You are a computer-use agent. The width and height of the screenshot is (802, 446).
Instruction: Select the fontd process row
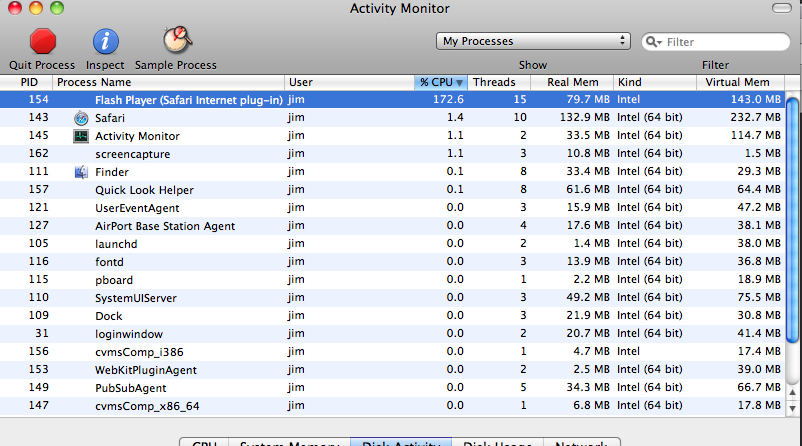click(x=392, y=261)
